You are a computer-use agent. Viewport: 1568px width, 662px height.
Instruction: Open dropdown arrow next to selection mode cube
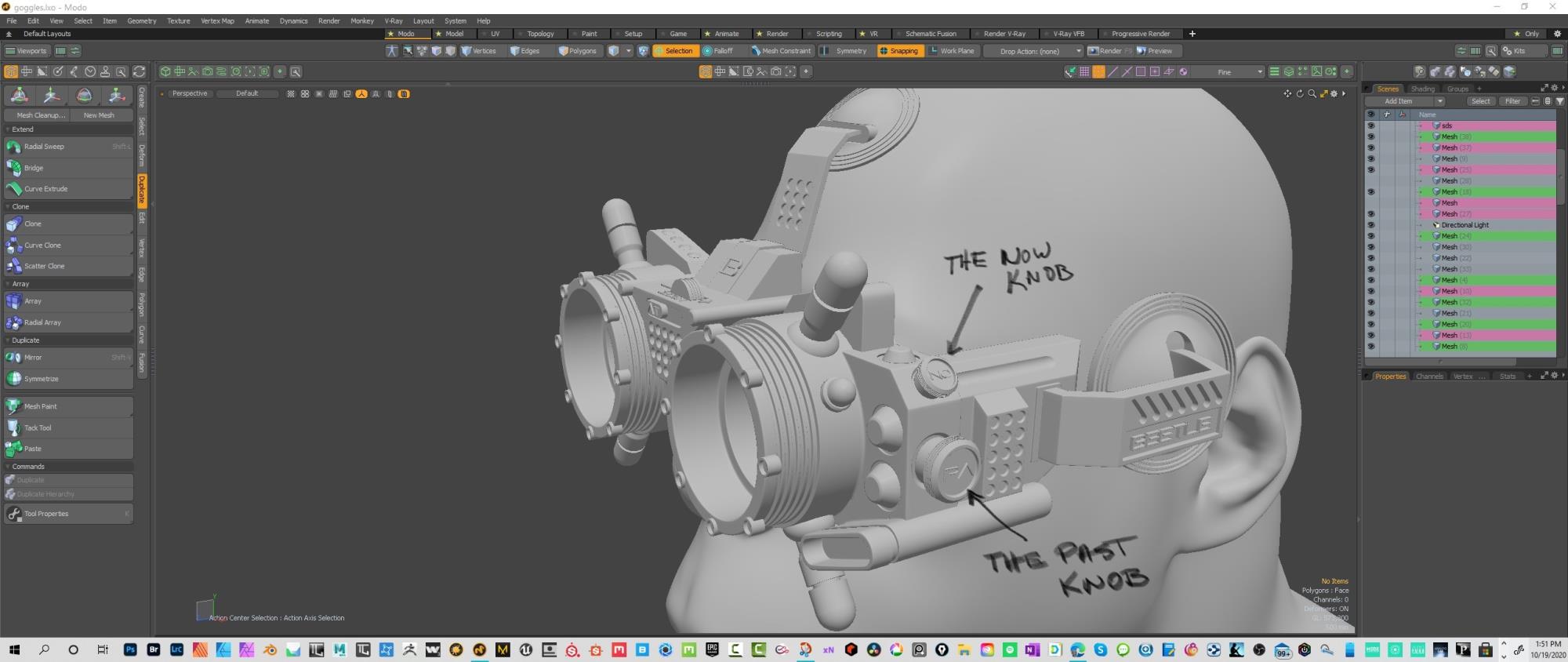coord(628,51)
